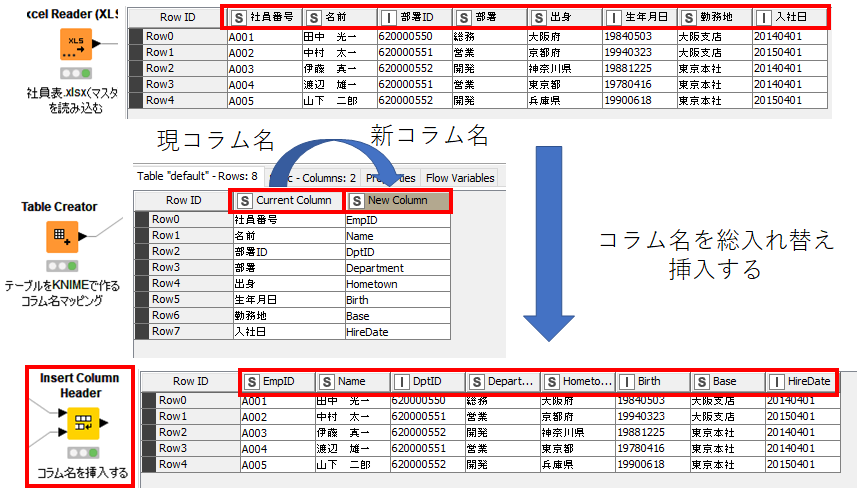Click the Integer type icon of HireDate column
857x488 pixels.
(x=777, y=381)
